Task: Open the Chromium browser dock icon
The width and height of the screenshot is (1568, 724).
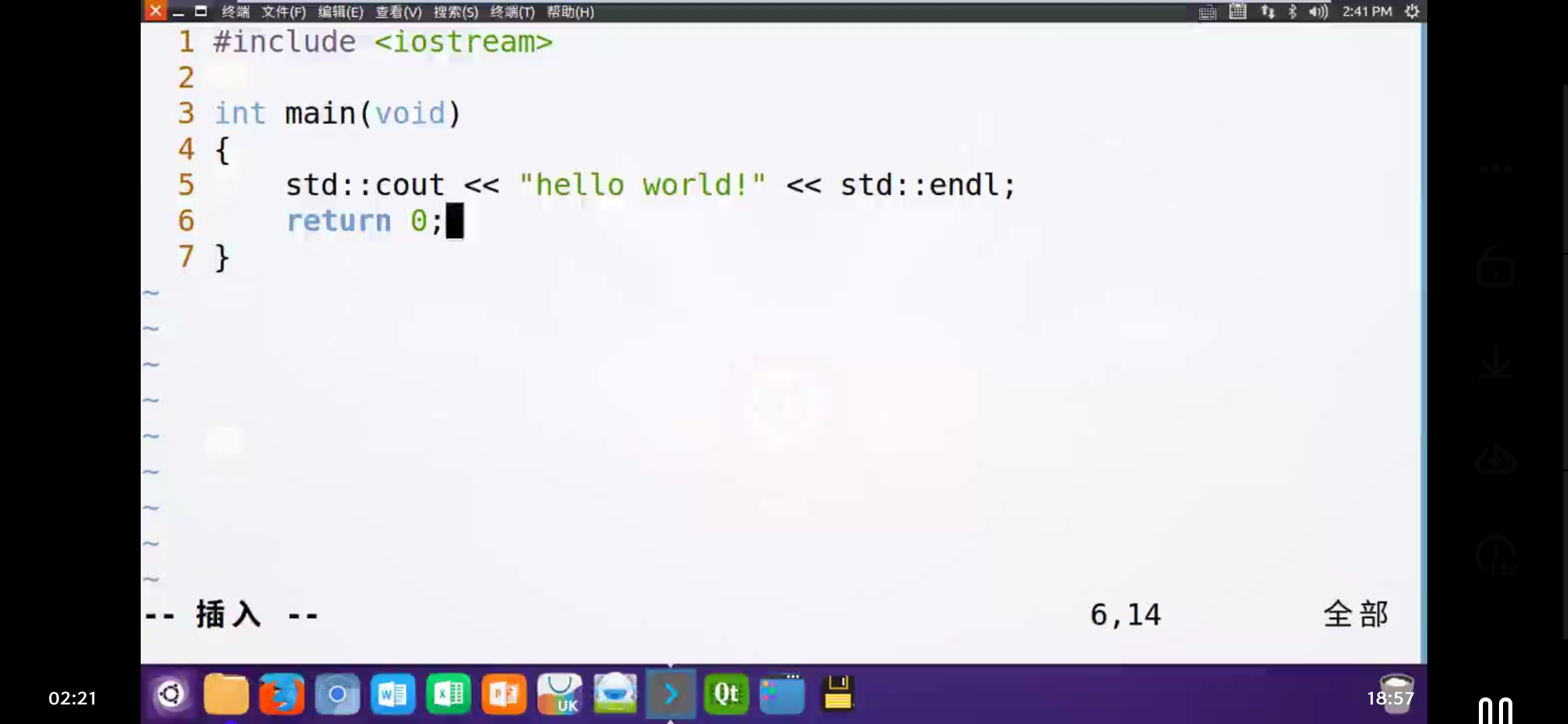Action: point(337,695)
